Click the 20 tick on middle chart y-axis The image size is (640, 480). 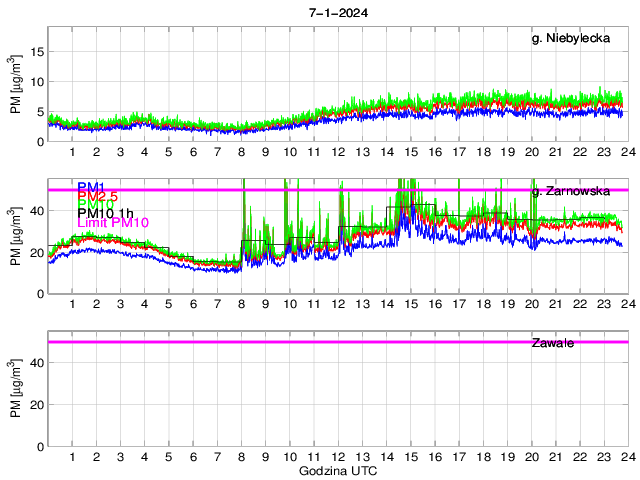coord(37,253)
